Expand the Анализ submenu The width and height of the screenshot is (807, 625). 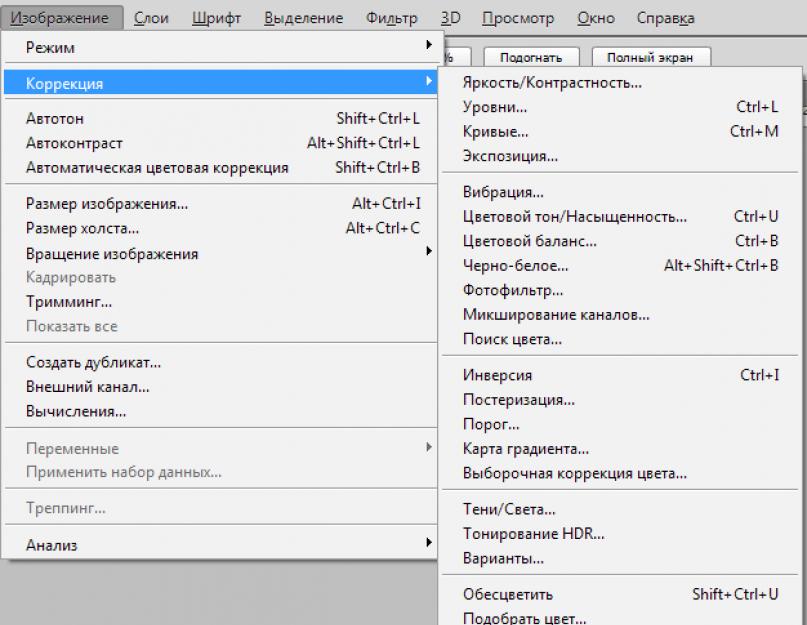coord(220,545)
